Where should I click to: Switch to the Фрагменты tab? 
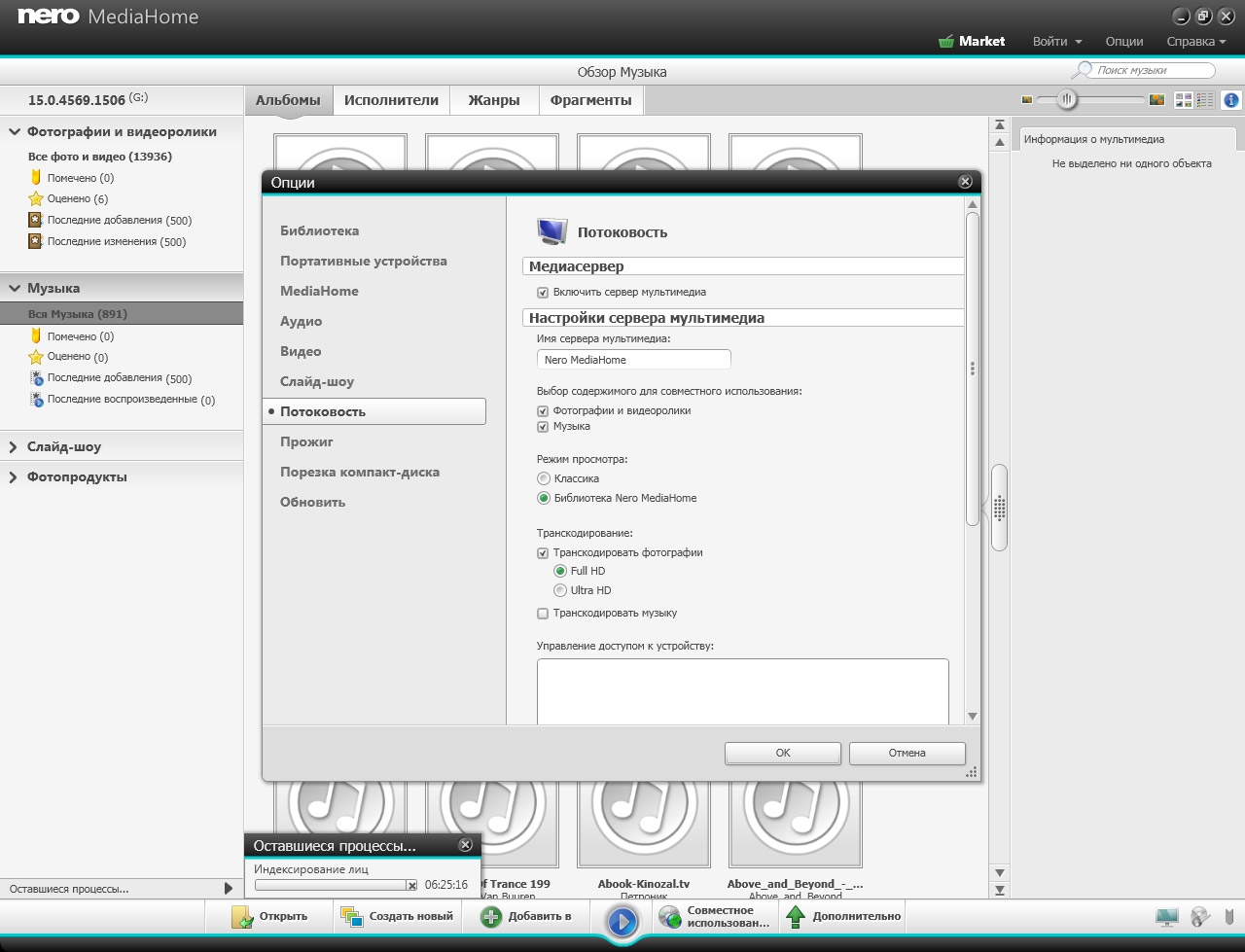tap(591, 100)
